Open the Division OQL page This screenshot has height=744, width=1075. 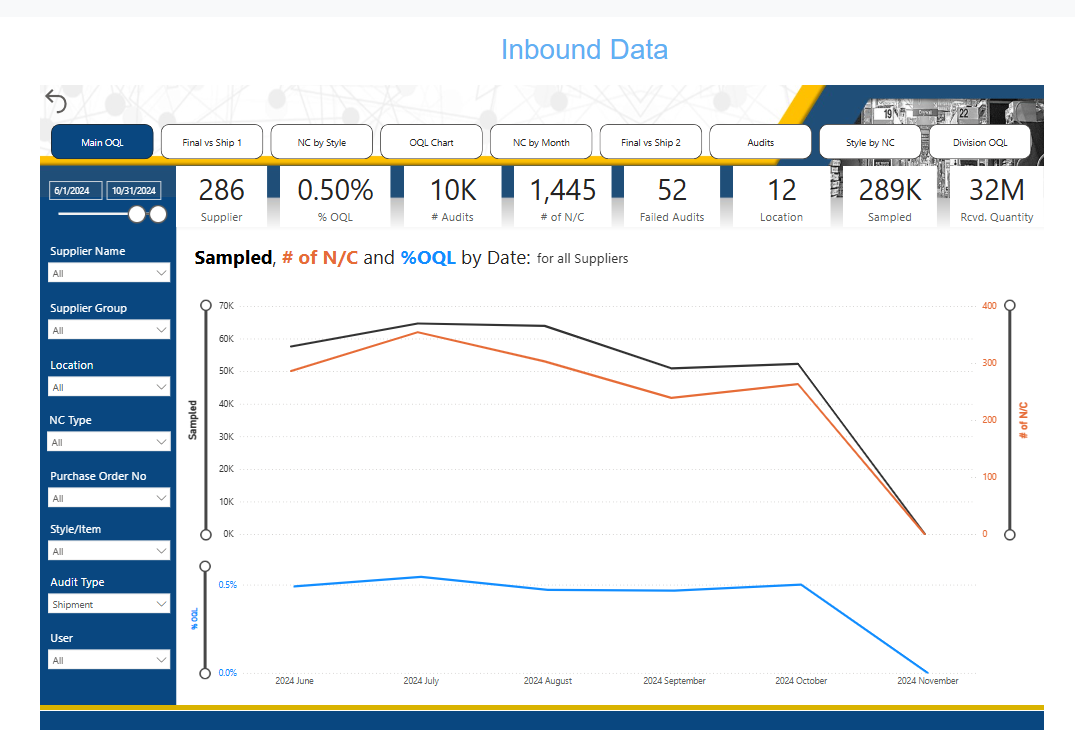980,141
